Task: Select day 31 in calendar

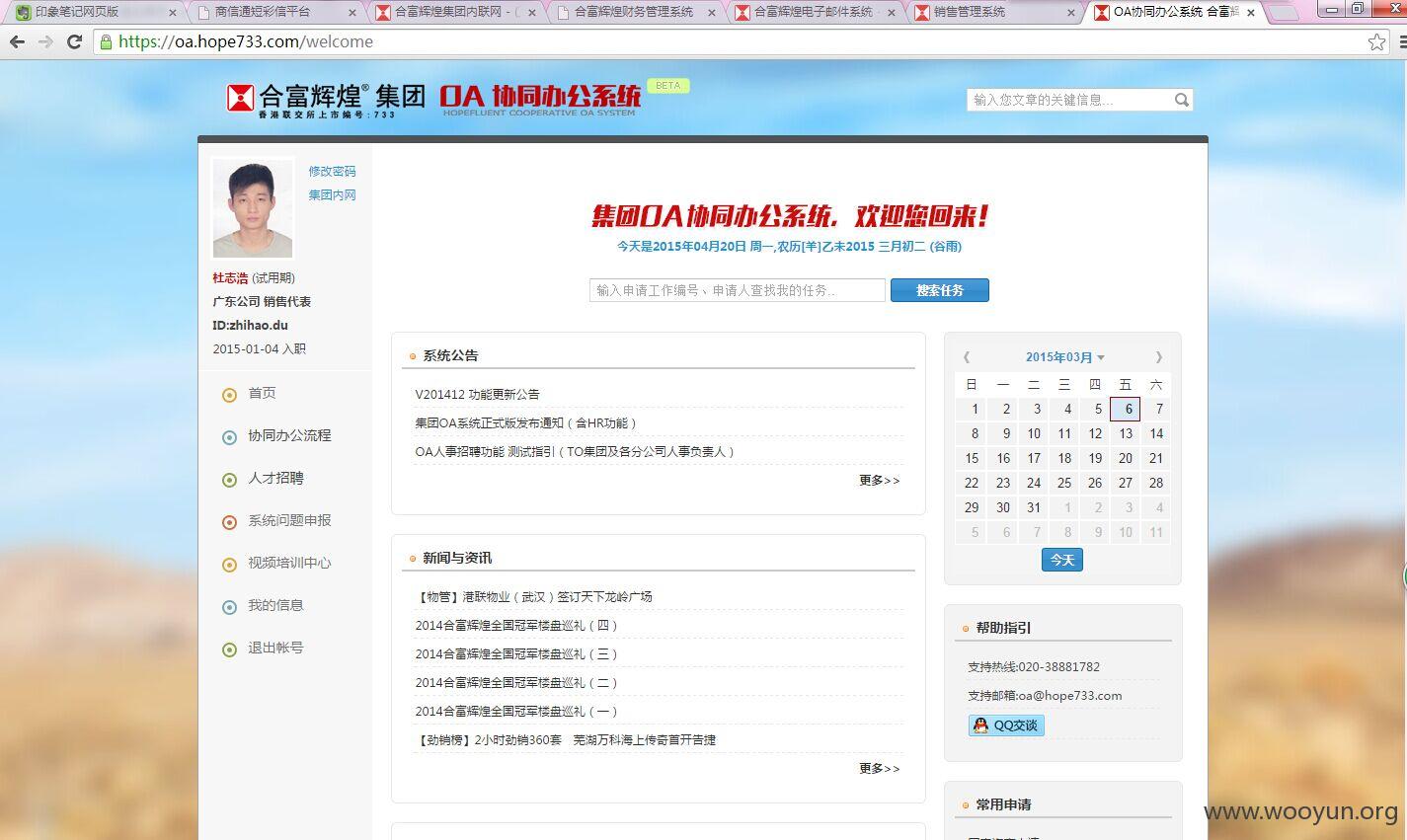Action: (x=1034, y=507)
